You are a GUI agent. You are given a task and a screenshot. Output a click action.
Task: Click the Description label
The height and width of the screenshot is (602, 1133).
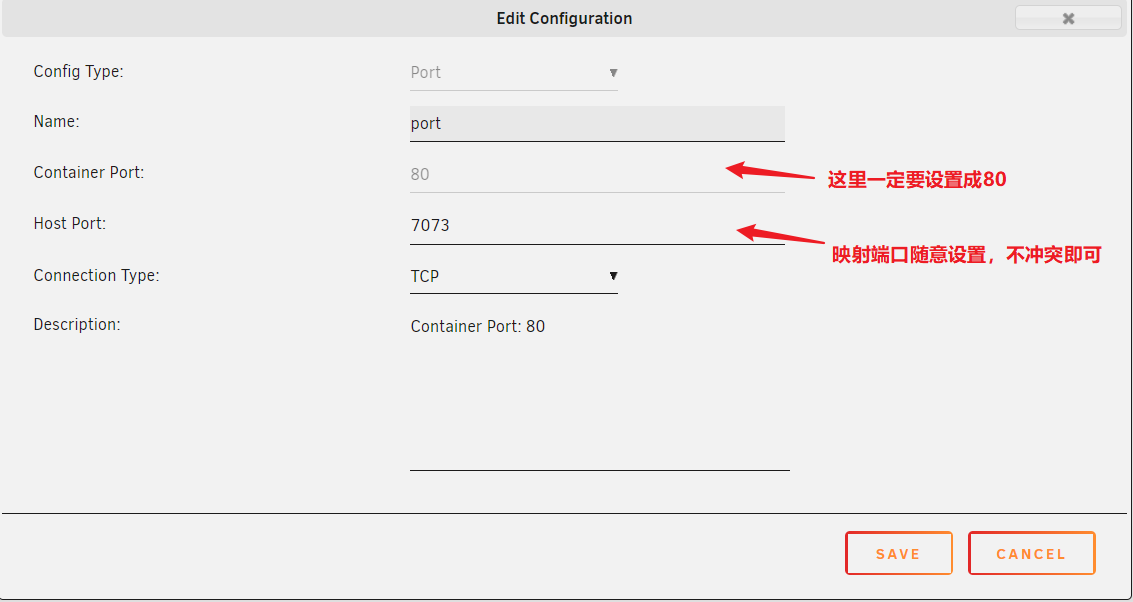tap(76, 325)
